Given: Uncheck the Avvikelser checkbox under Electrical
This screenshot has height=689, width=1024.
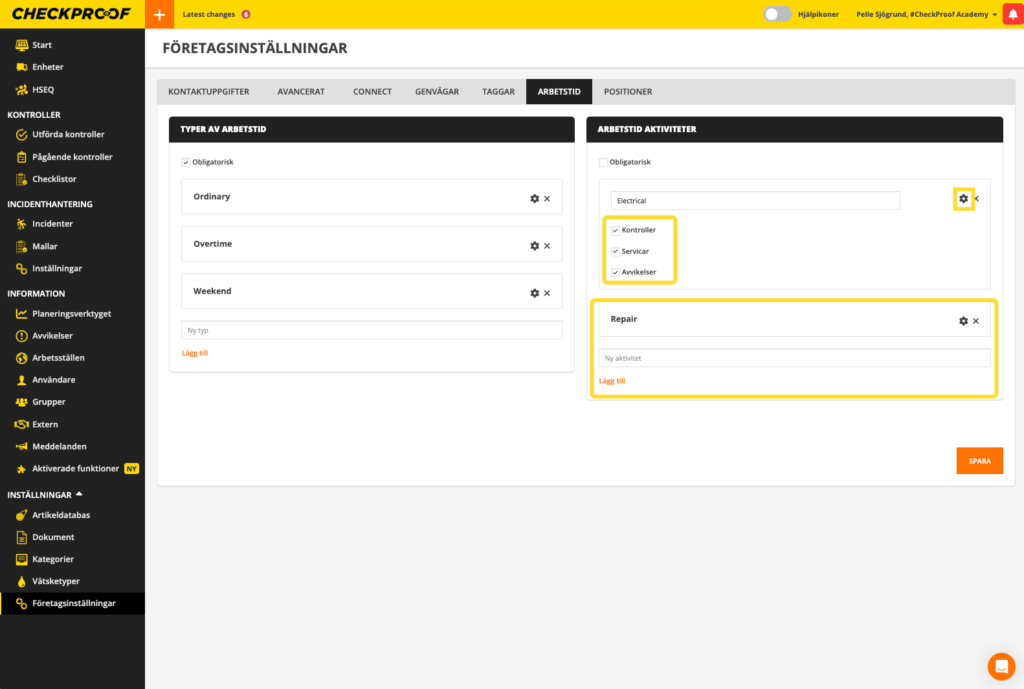Looking at the screenshot, I should click(x=615, y=272).
